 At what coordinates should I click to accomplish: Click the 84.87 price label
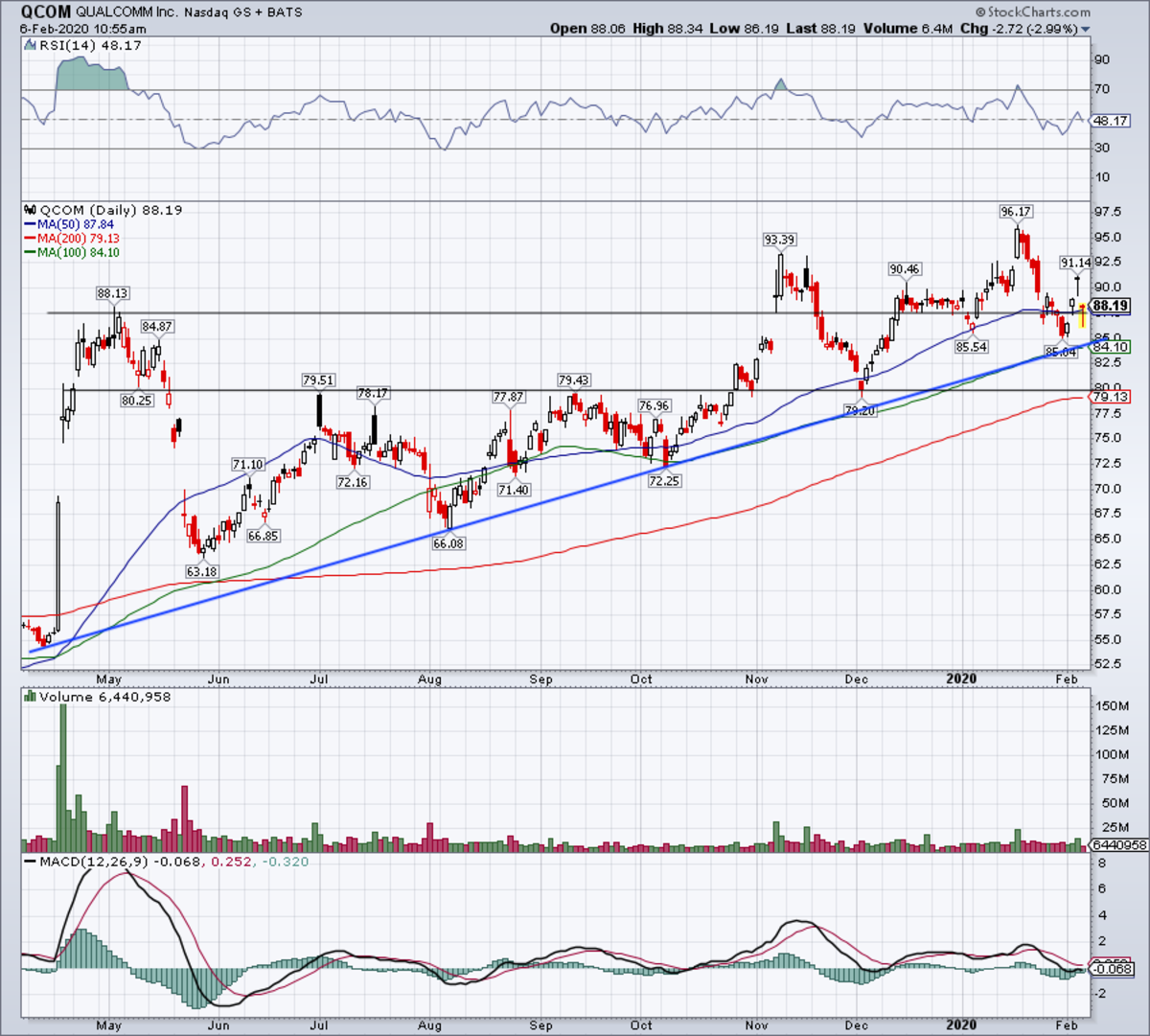point(157,327)
